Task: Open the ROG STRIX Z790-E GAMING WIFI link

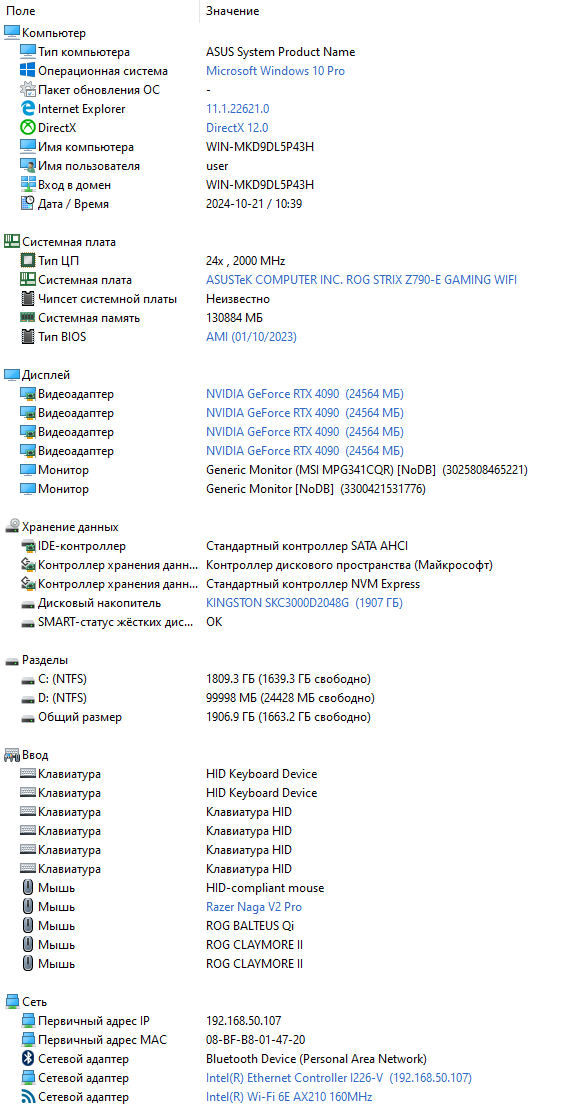Action: [361, 280]
